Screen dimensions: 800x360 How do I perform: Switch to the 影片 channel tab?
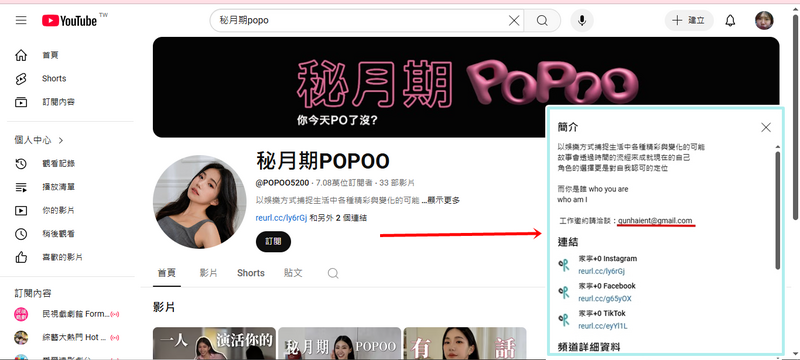point(208,273)
